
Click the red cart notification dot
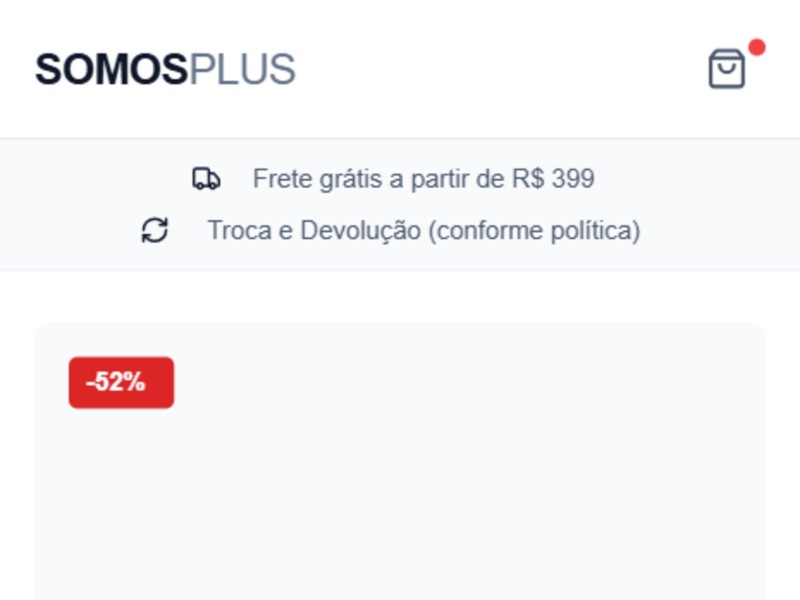[x=757, y=47]
